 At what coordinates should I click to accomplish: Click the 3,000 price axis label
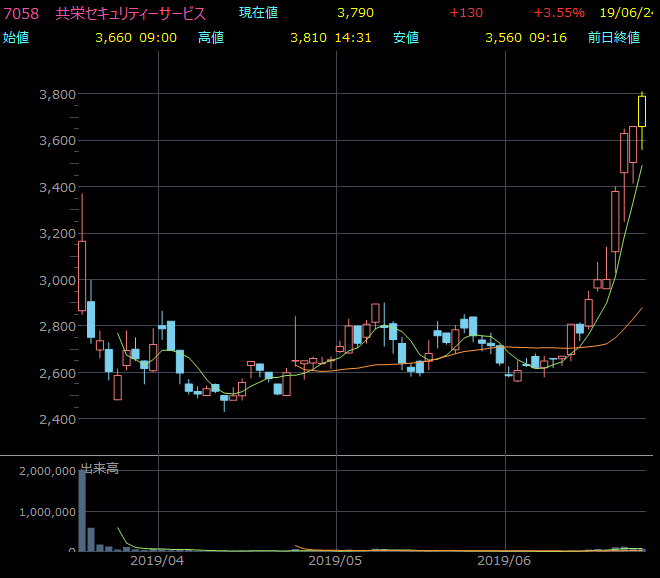pos(58,280)
